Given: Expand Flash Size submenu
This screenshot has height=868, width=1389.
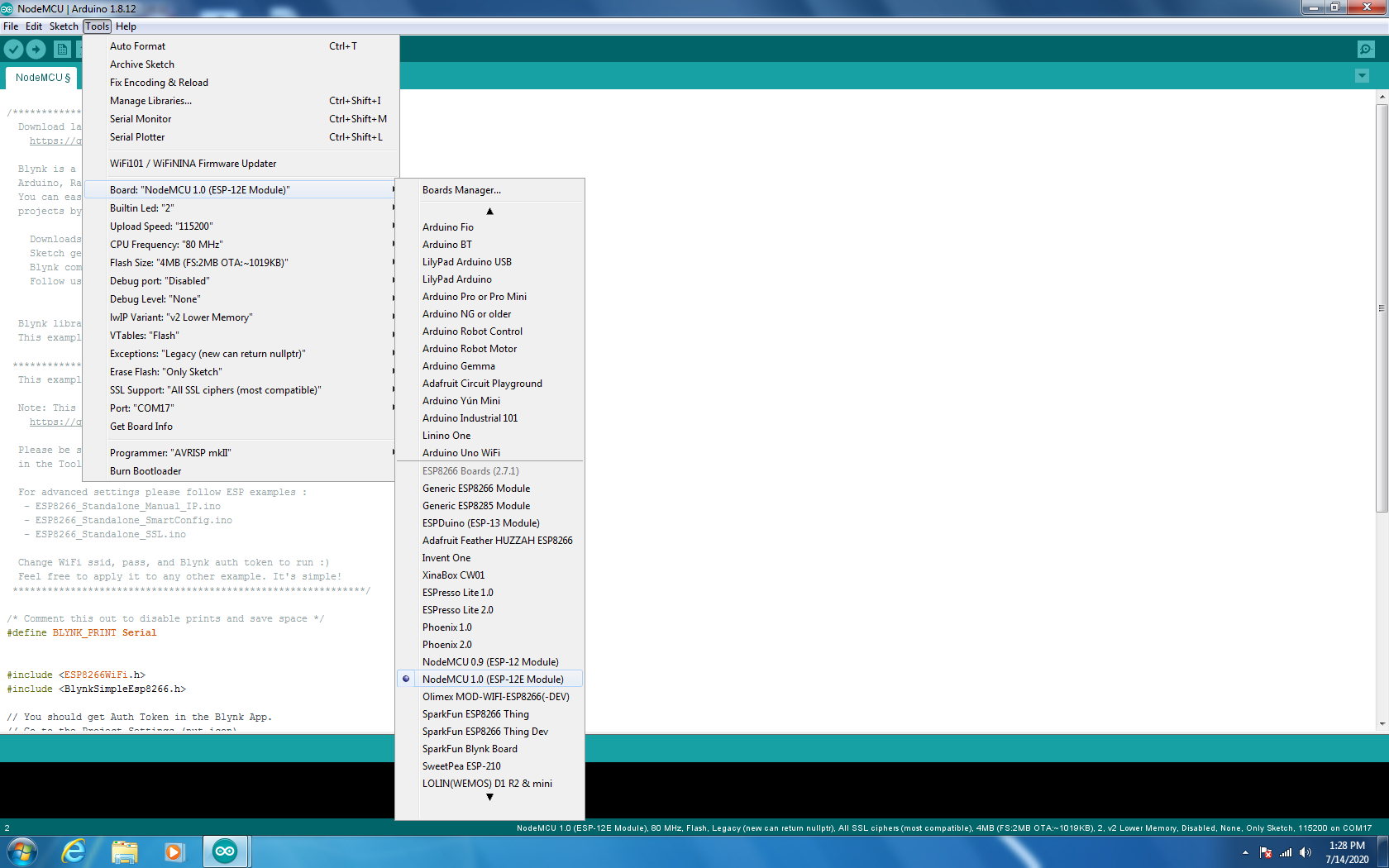Looking at the screenshot, I should (239, 263).
